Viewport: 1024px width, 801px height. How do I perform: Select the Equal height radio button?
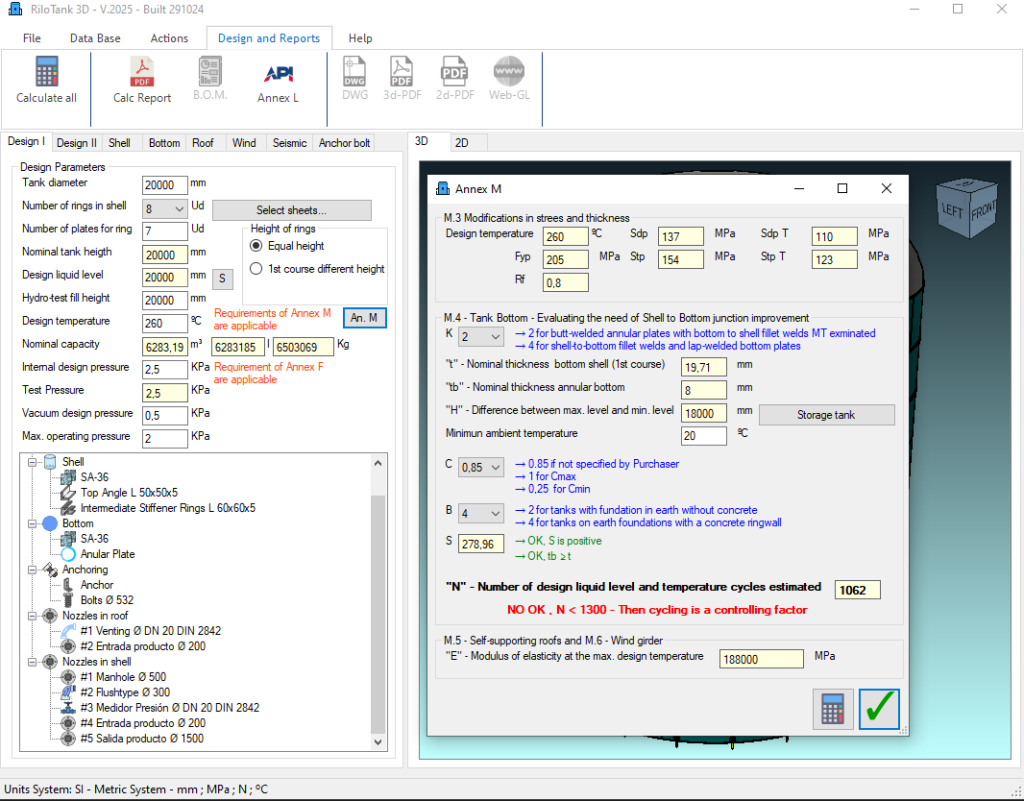tap(256, 246)
